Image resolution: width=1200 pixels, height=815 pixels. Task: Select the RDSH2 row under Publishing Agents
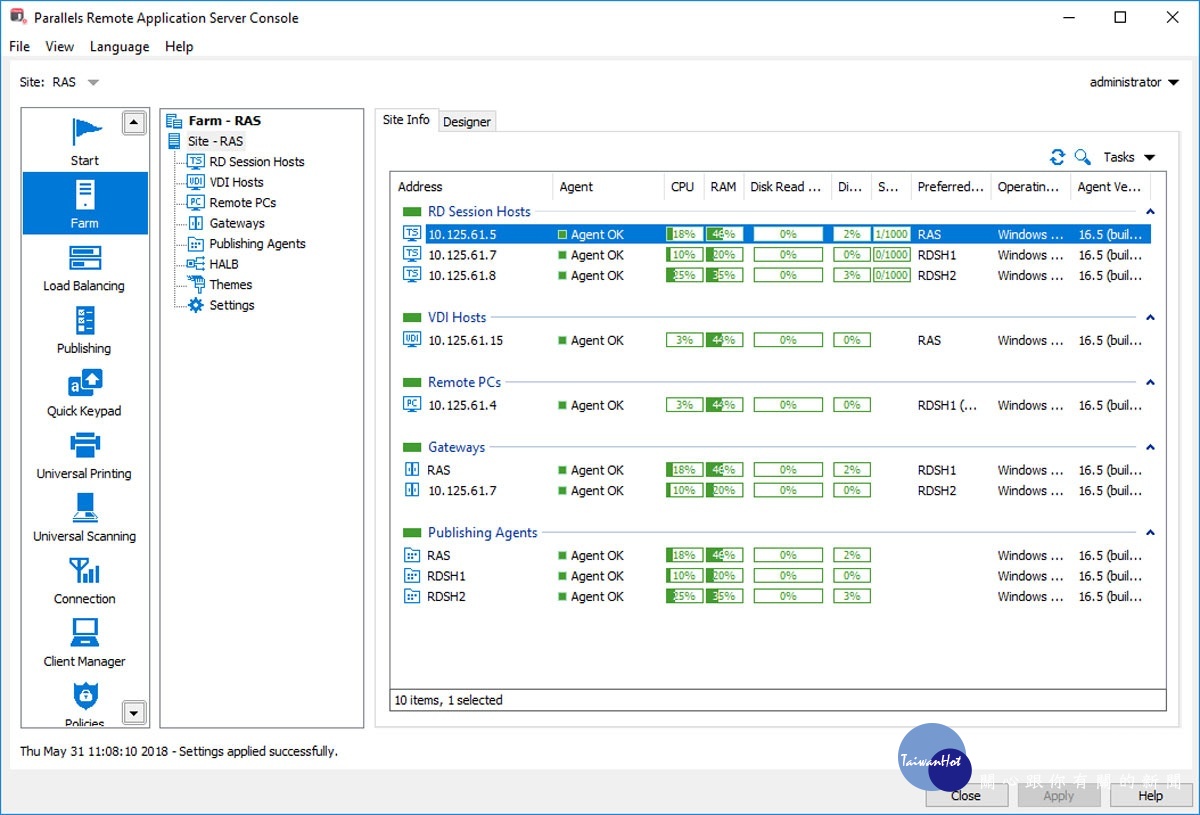[x=770, y=597]
